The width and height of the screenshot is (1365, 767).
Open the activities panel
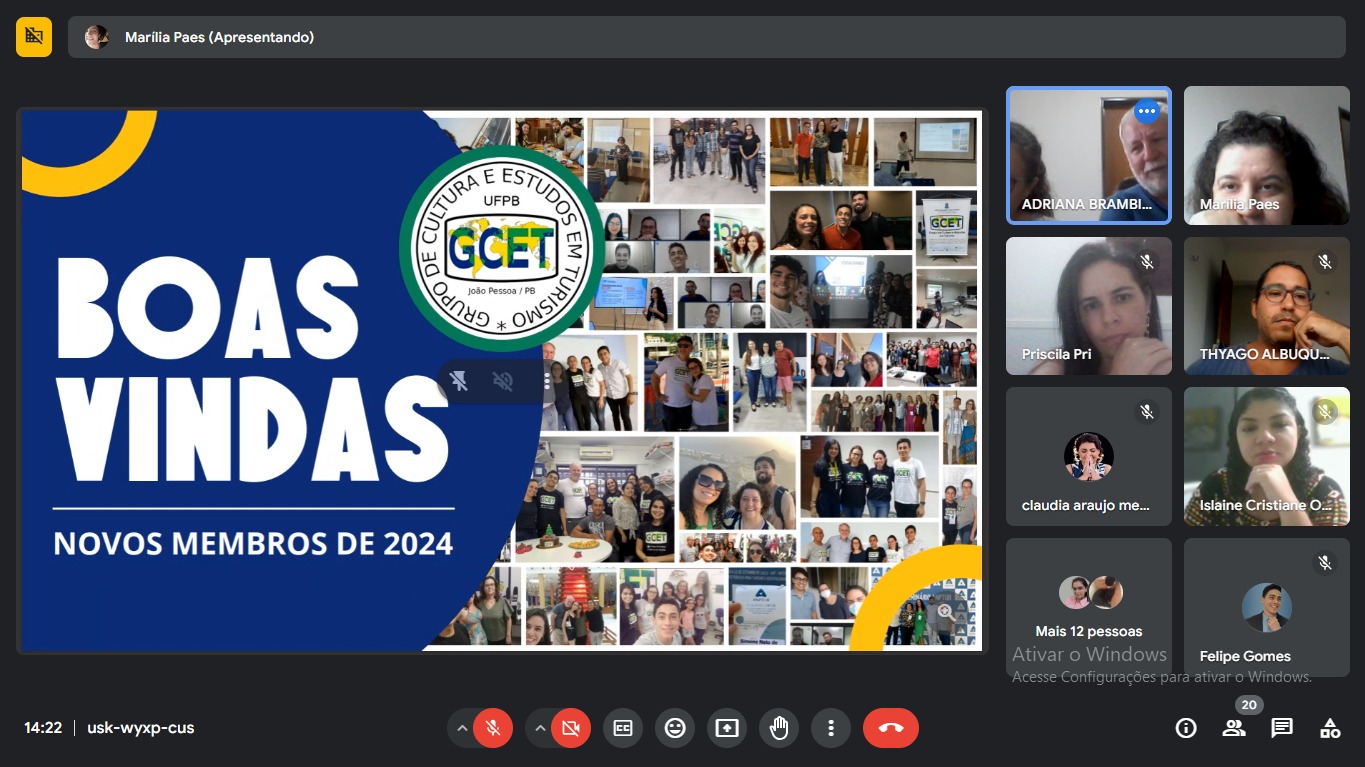click(x=1330, y=728)
